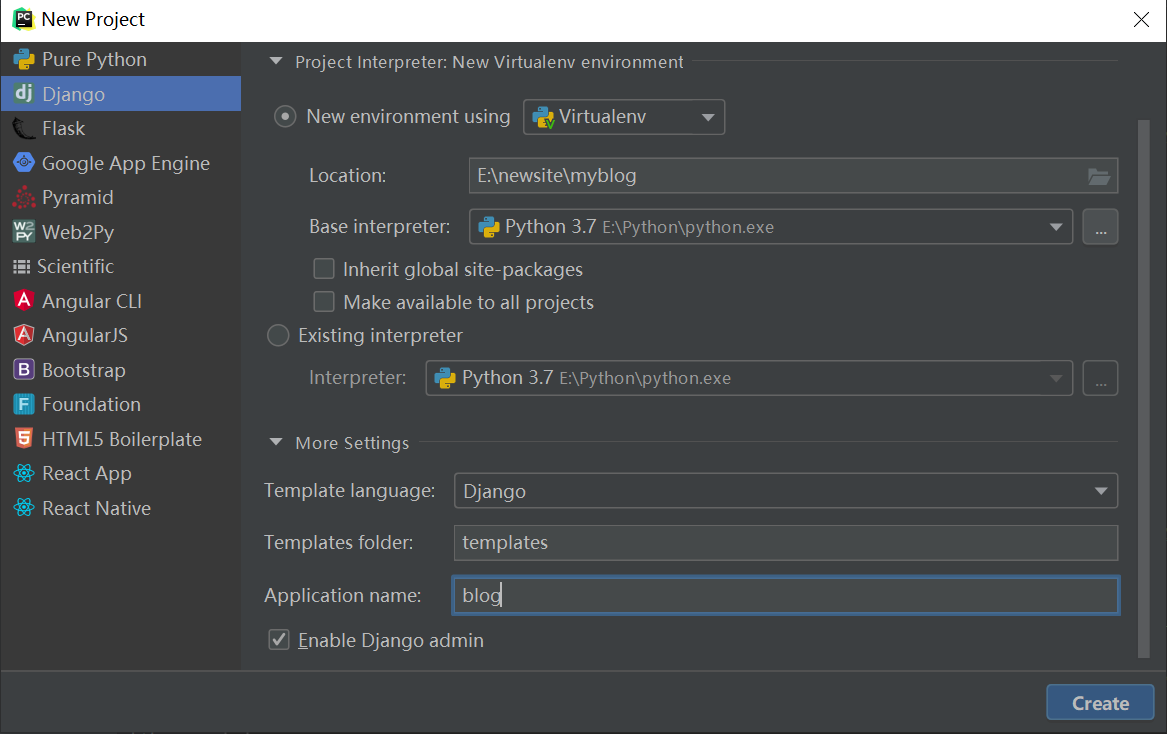Click the folder browse icon in Location field
The height and width of the screenshot is (734, 1167).
coord(1099,177)
